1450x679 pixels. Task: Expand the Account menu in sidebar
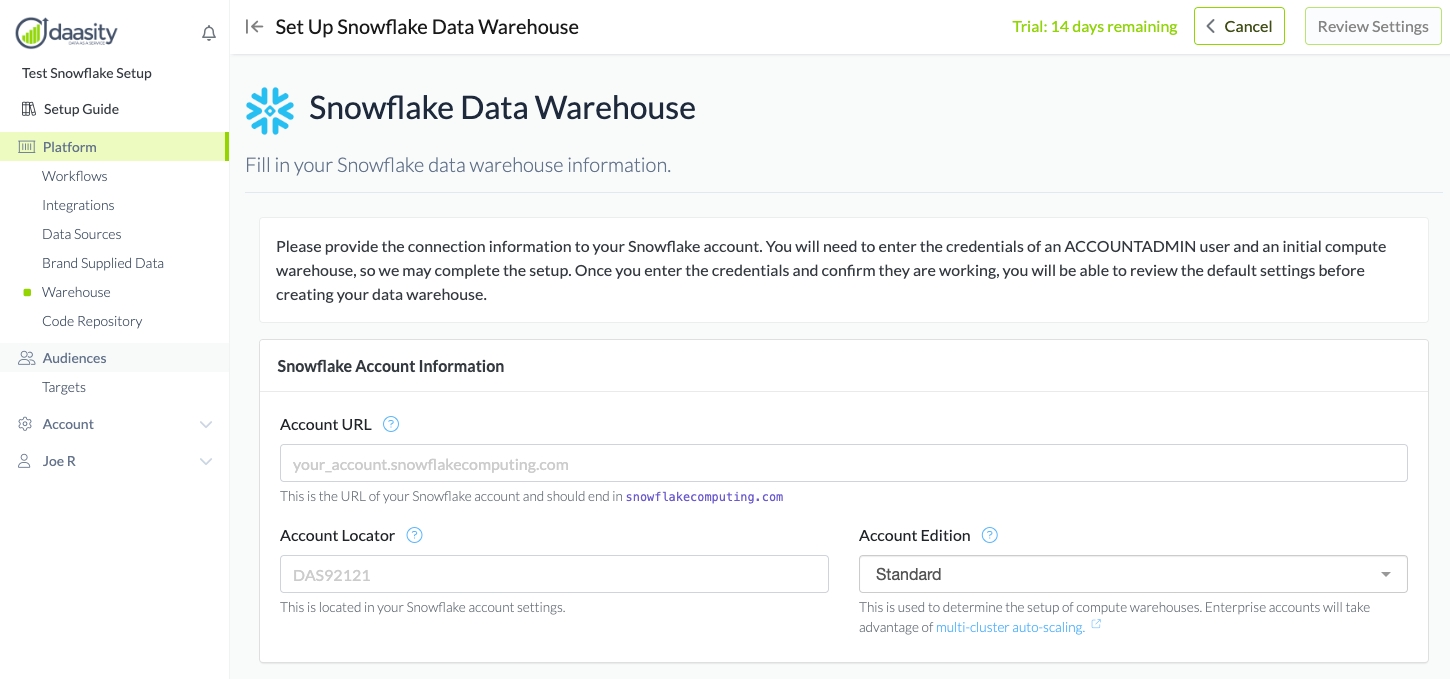click(x=114, y=424)
